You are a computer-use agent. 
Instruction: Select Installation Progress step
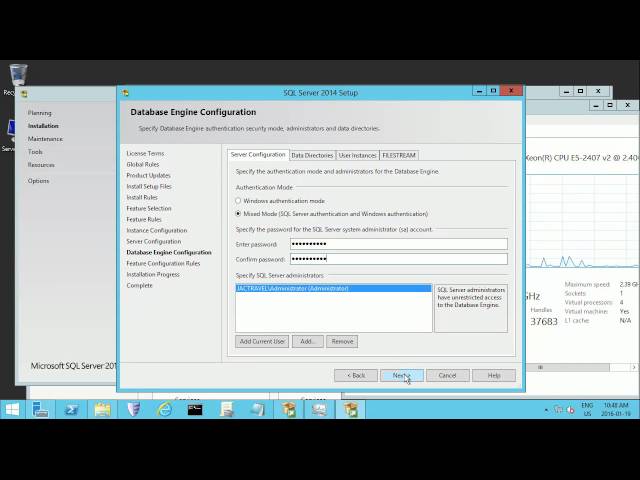point(153,275)
